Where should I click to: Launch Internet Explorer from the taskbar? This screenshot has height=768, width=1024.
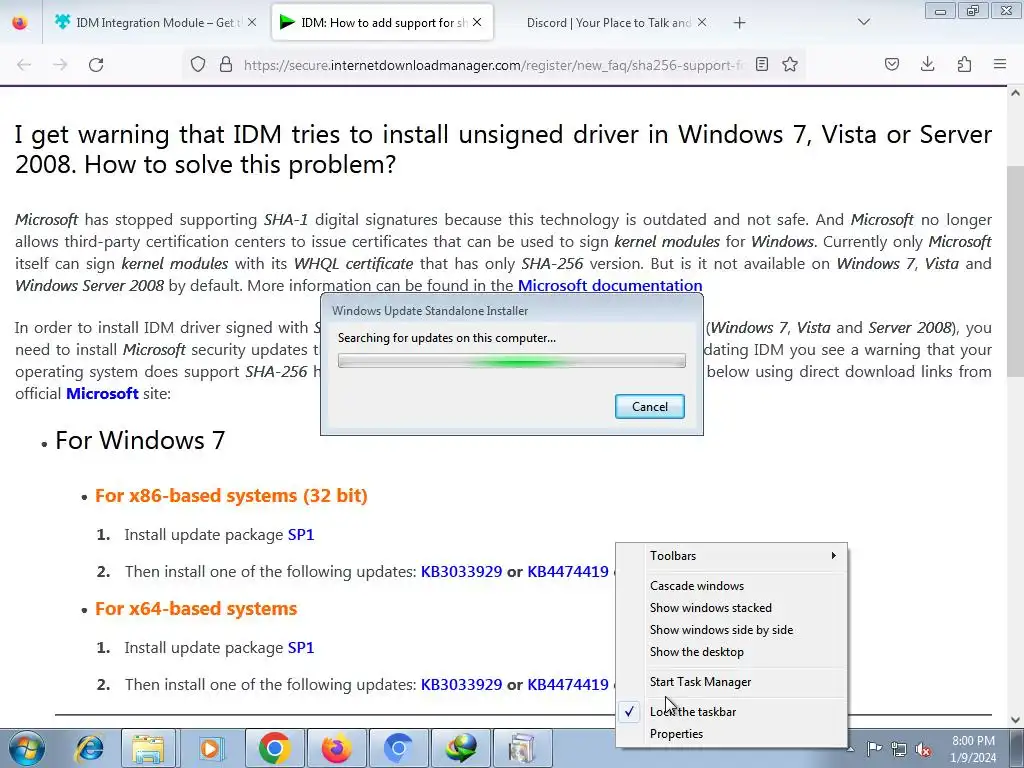(89, 748)
